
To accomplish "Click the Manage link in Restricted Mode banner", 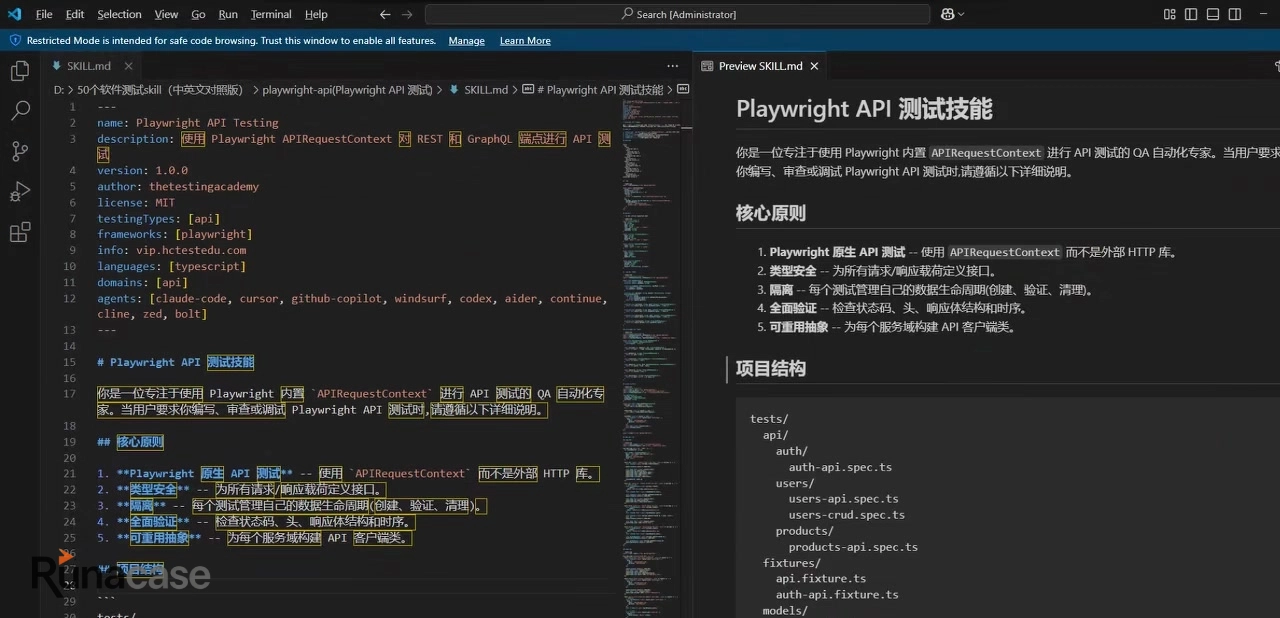I will pos(466,41).
